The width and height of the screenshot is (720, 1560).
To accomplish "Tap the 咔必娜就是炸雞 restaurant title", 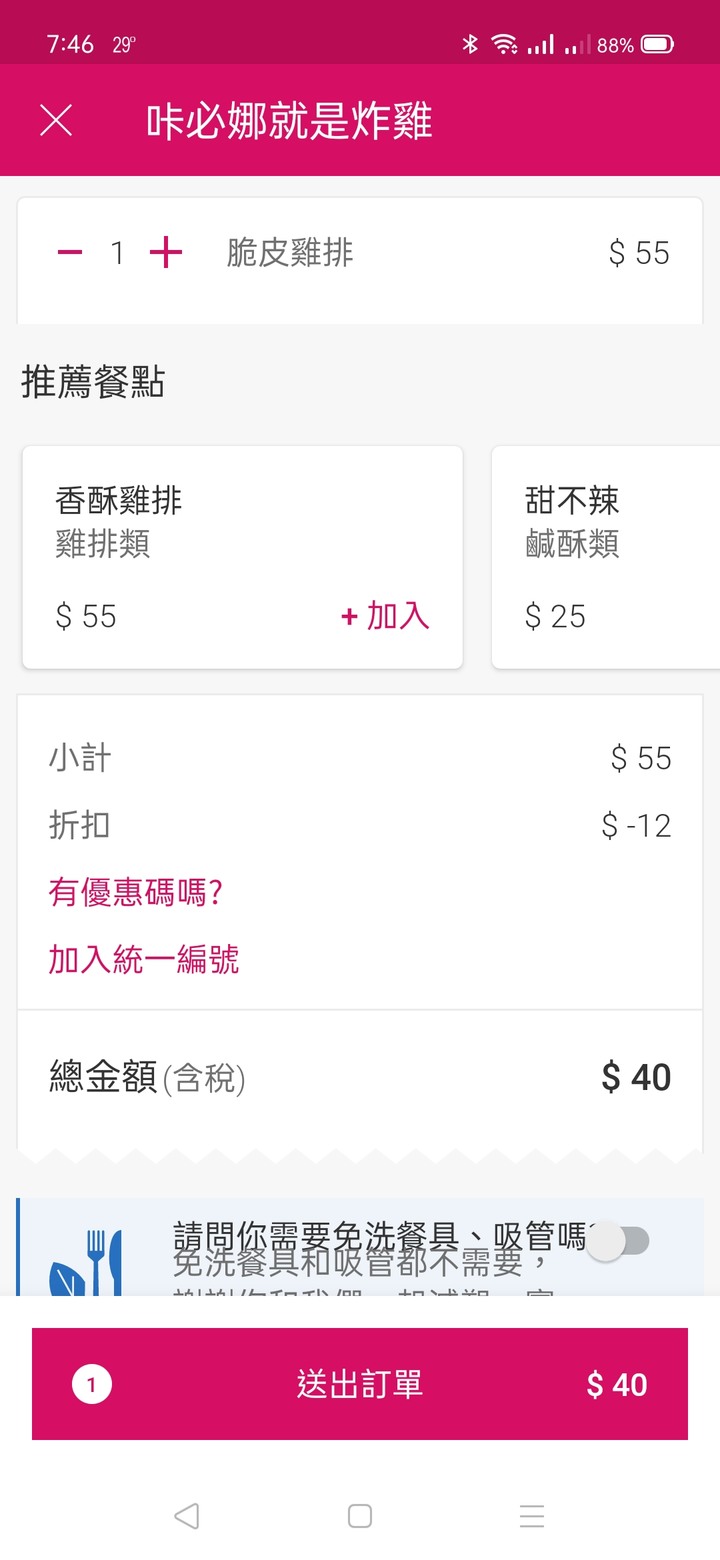I will [289, 121].
